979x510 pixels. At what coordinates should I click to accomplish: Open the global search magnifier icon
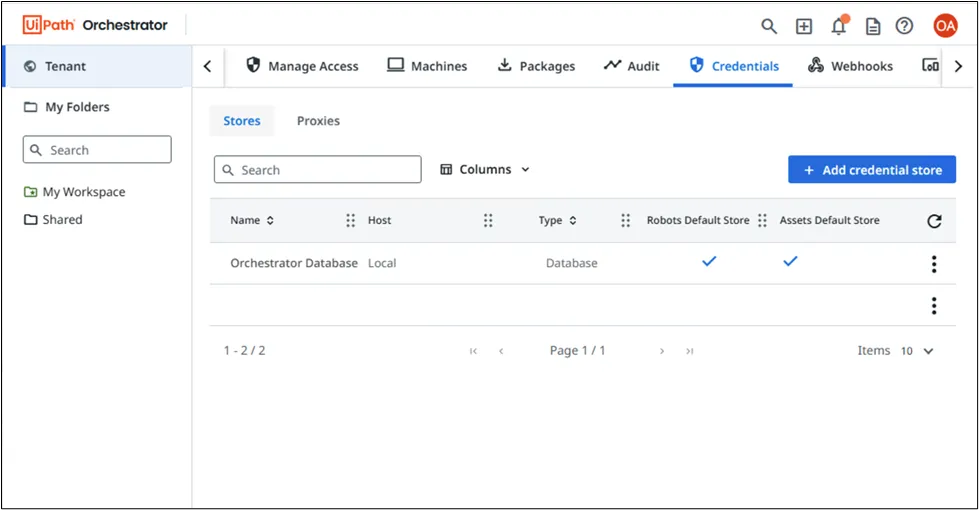769,26
